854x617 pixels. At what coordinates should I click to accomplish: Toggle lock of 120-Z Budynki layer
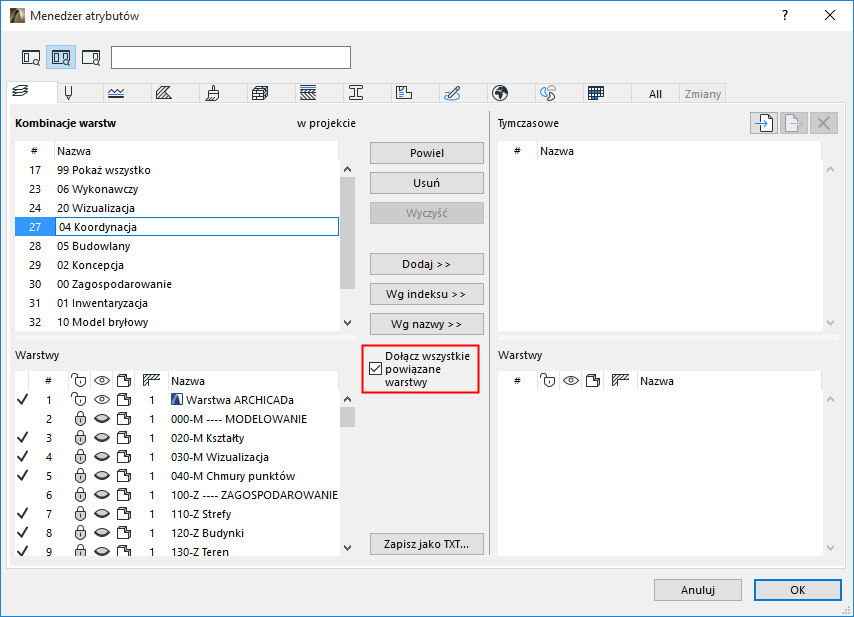pyautogui.click(x=80, y=533)
